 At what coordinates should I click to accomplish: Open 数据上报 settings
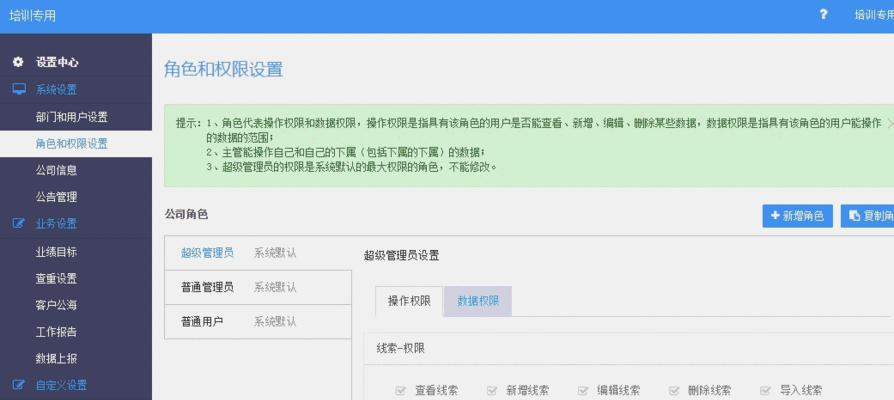click(56, 358)
